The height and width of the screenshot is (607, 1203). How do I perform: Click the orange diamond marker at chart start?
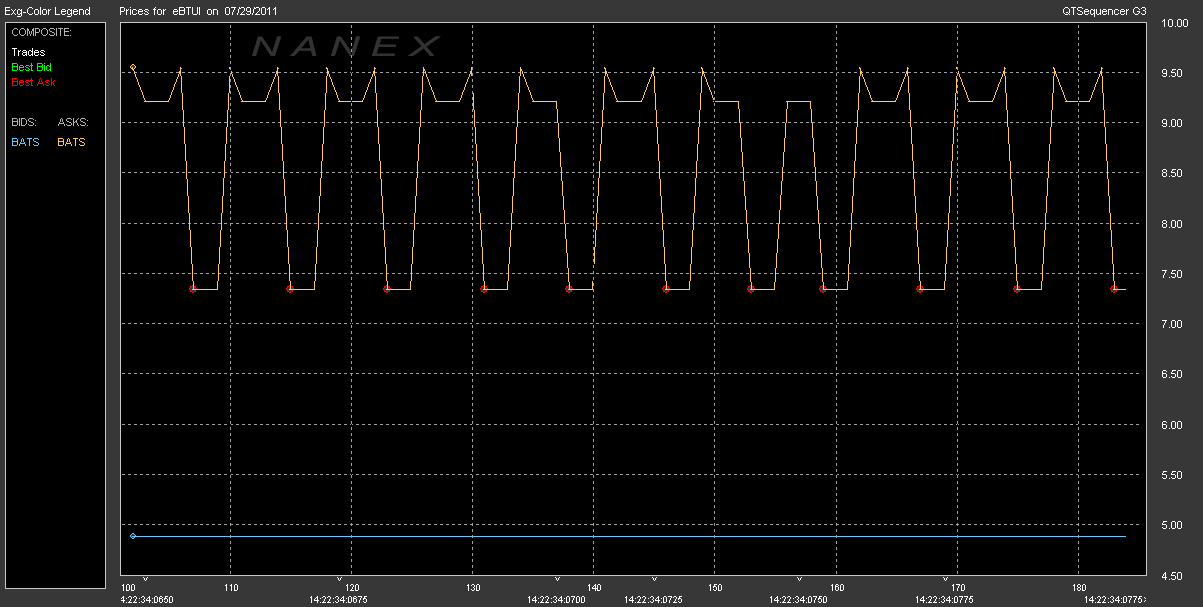(133, 67)
